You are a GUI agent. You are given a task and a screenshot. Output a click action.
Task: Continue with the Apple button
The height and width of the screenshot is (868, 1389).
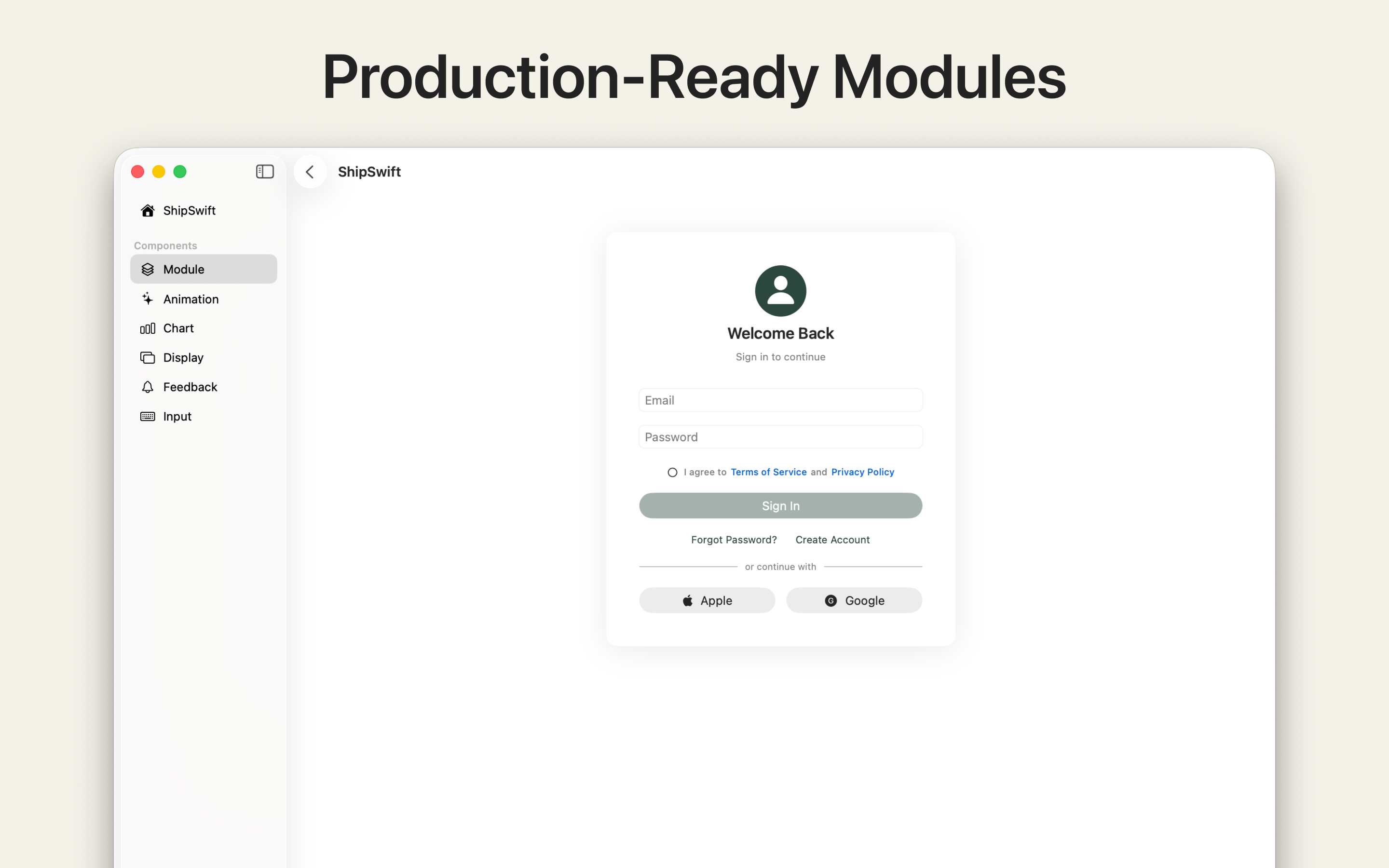pyautogui.click(x=707, y=600)
